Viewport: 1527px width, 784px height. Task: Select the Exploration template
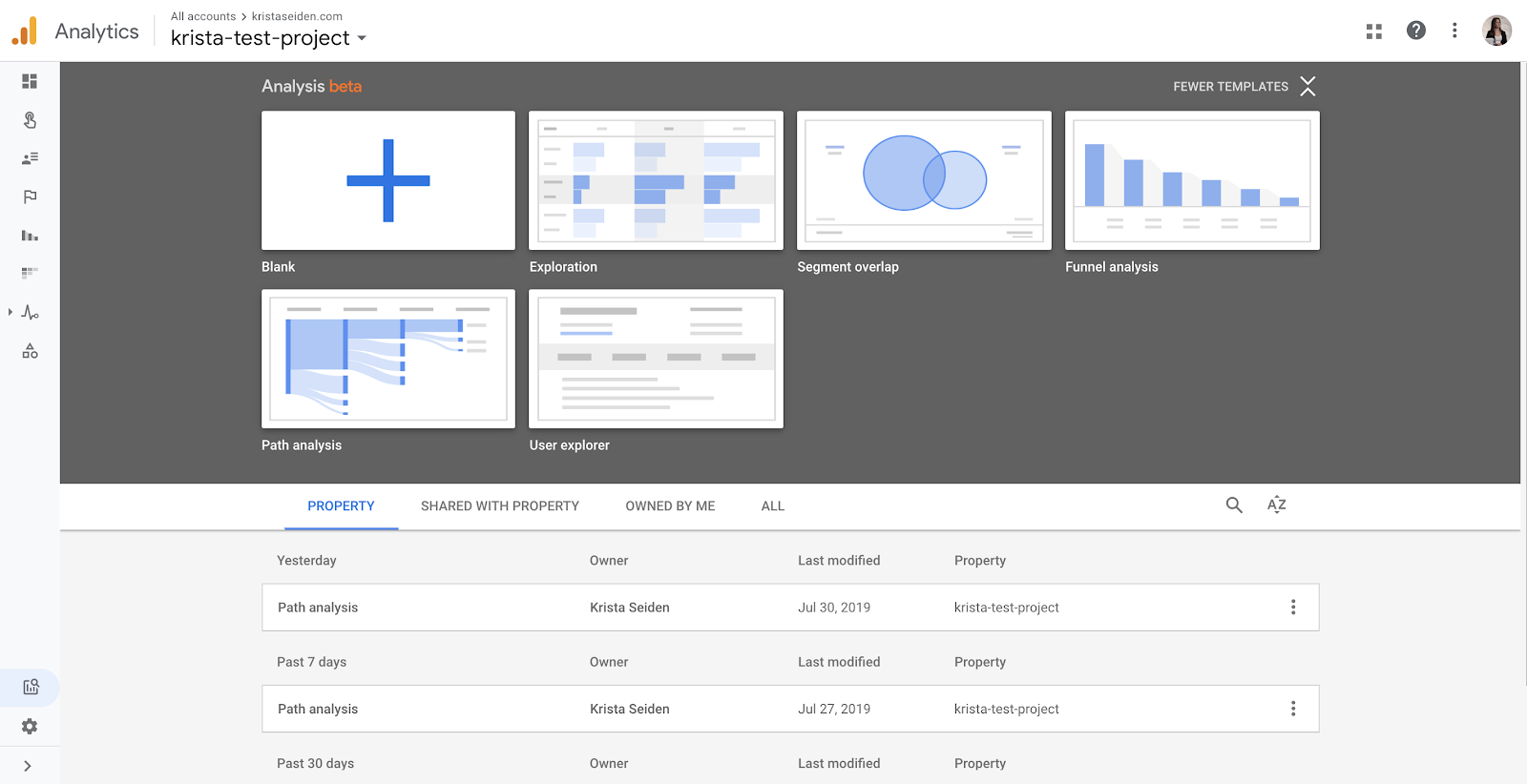[x=656, y=180]
